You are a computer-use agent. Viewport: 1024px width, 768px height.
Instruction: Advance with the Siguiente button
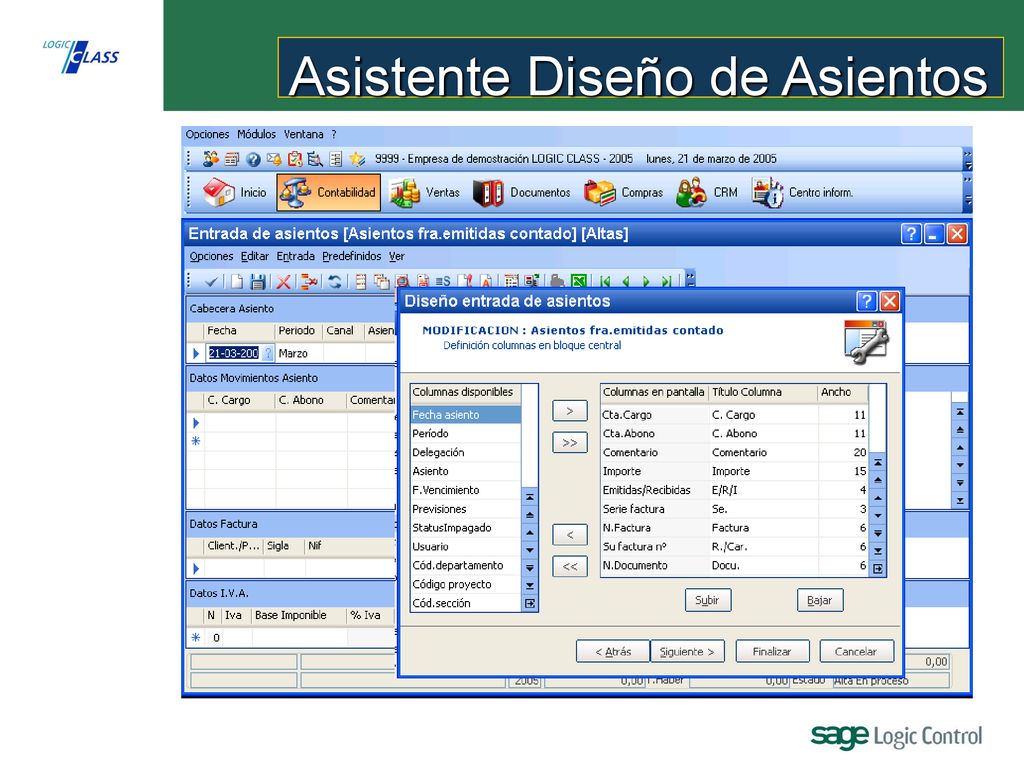coord(687,651)
